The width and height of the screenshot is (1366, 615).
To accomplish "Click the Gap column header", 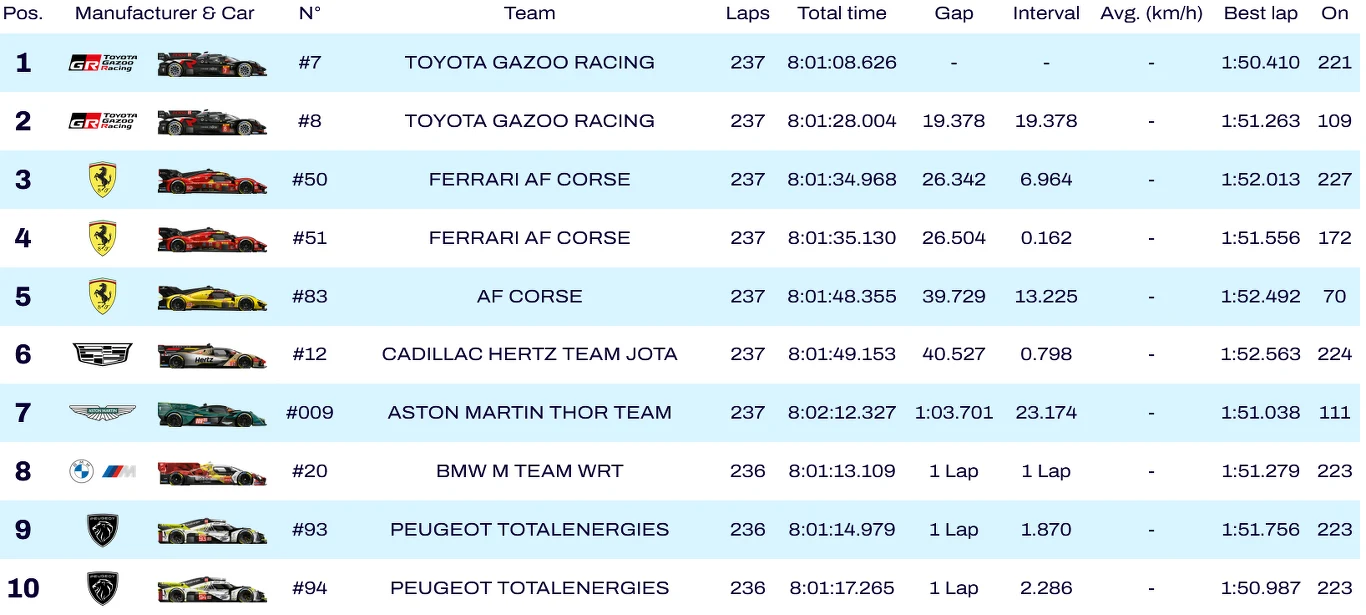I will tap(954, 14).
